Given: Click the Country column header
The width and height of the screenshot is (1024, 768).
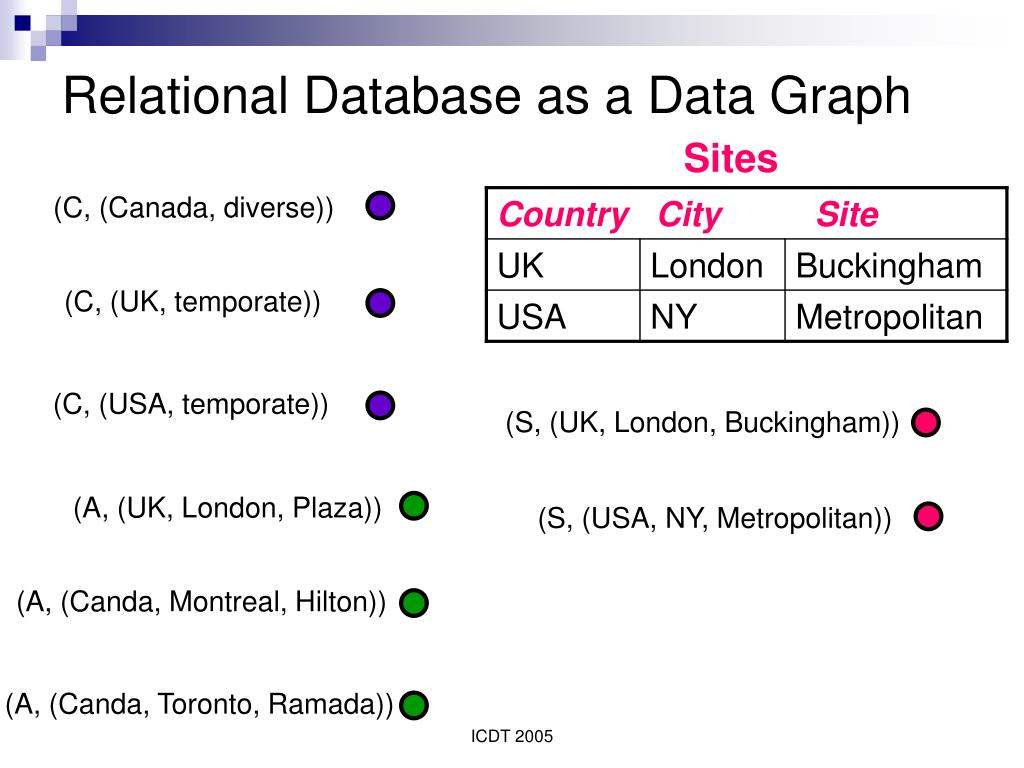Looking at the screenshot, I should coord(564,215).
